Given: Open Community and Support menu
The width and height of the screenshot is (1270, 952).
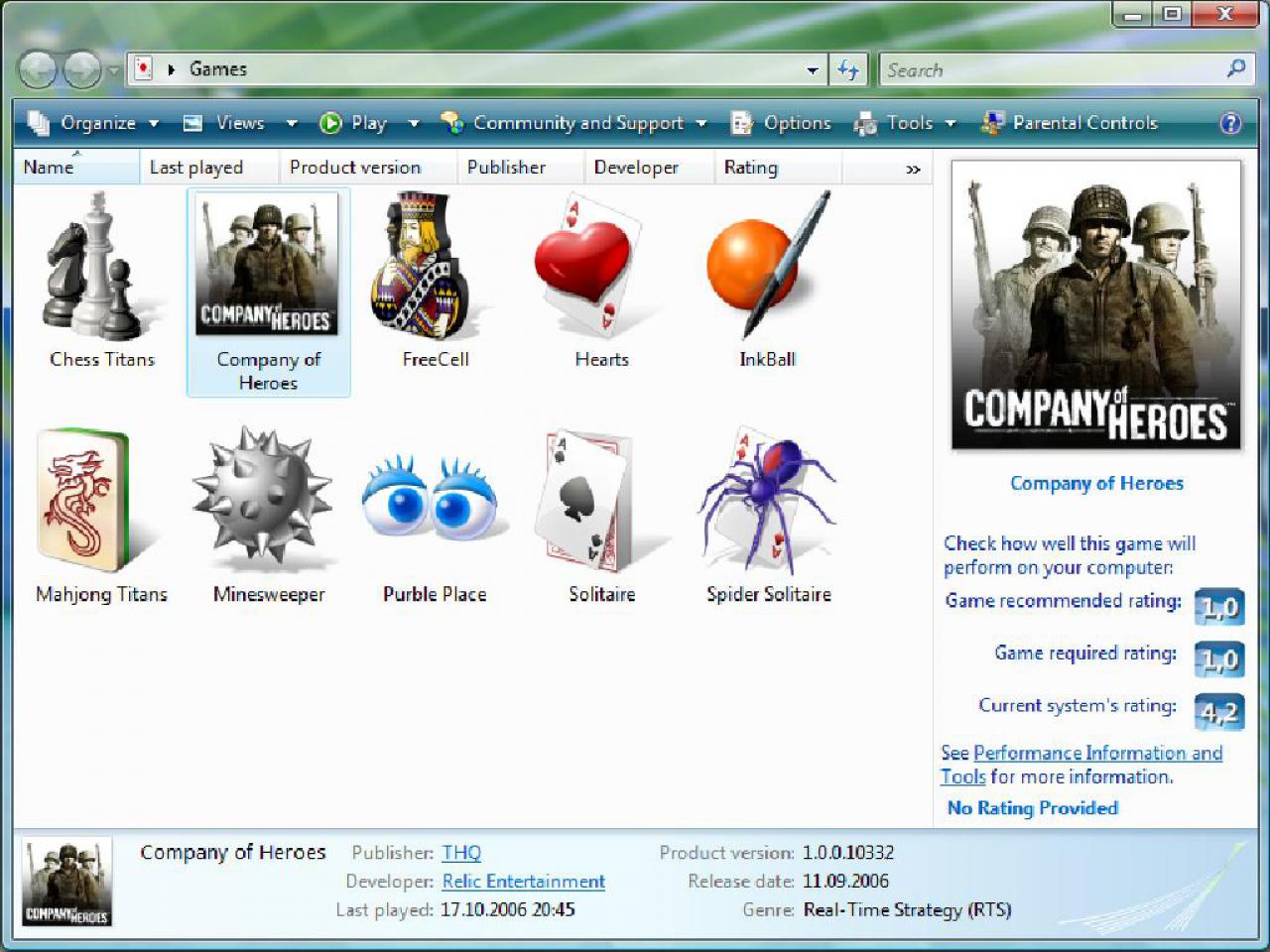Looking at the screenshot, I should pos(573,123).
